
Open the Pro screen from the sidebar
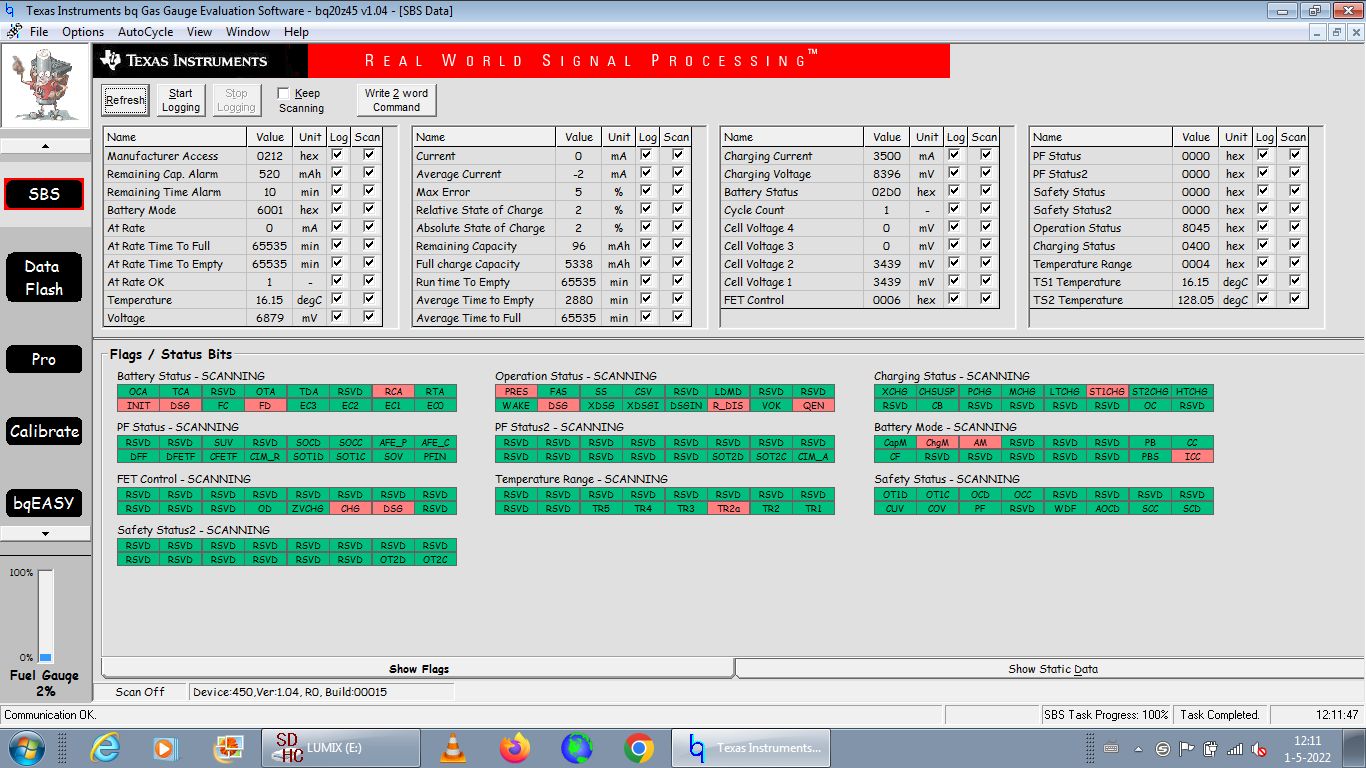pyautogui.click(x=44, y=359)
